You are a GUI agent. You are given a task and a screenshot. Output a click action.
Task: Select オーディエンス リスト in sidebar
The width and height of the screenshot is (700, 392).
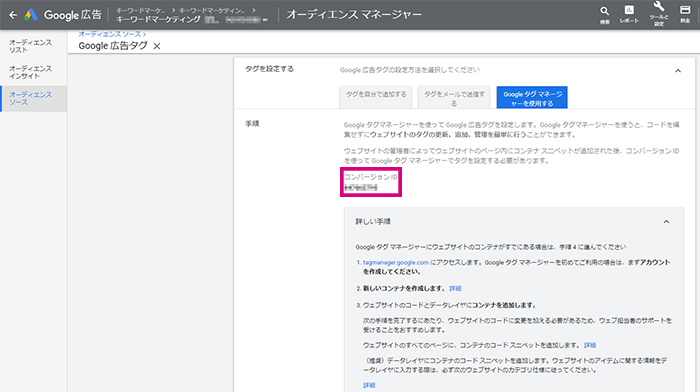(x=33, y=46)
